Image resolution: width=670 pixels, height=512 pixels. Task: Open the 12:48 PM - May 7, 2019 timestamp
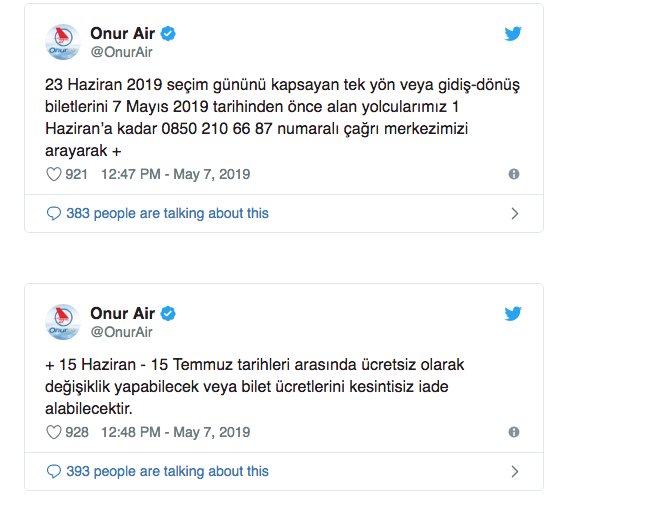click(x=175, y=432)
